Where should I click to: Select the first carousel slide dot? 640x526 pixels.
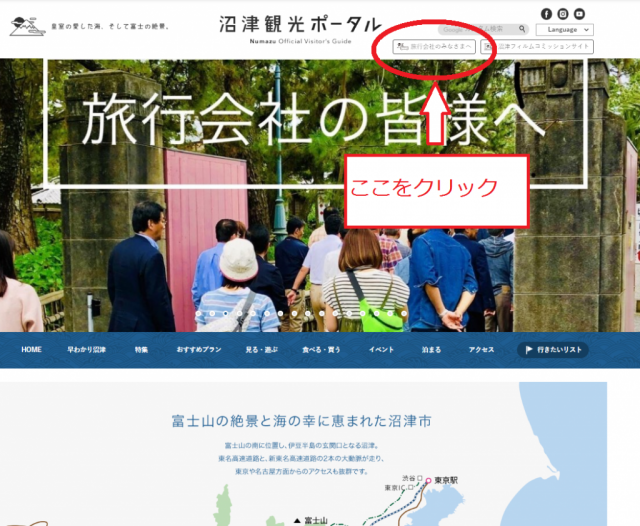[198, 313]
